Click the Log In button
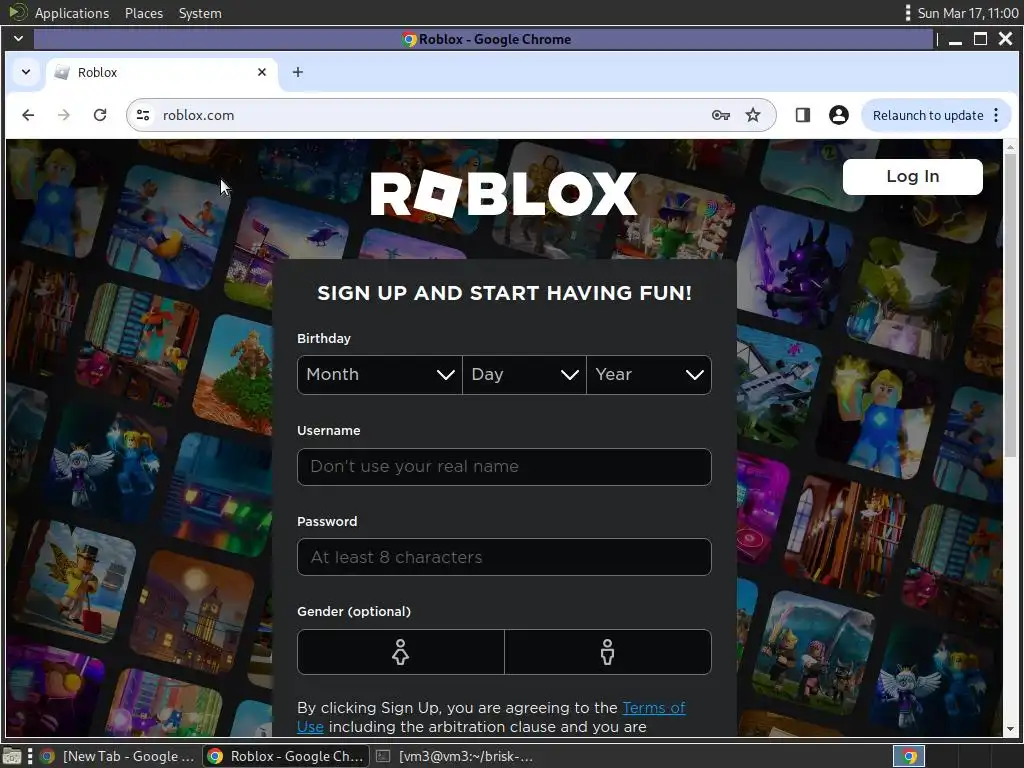This screenshot has height=768, width=1024. pyautogui.click(x=912, y=176)
